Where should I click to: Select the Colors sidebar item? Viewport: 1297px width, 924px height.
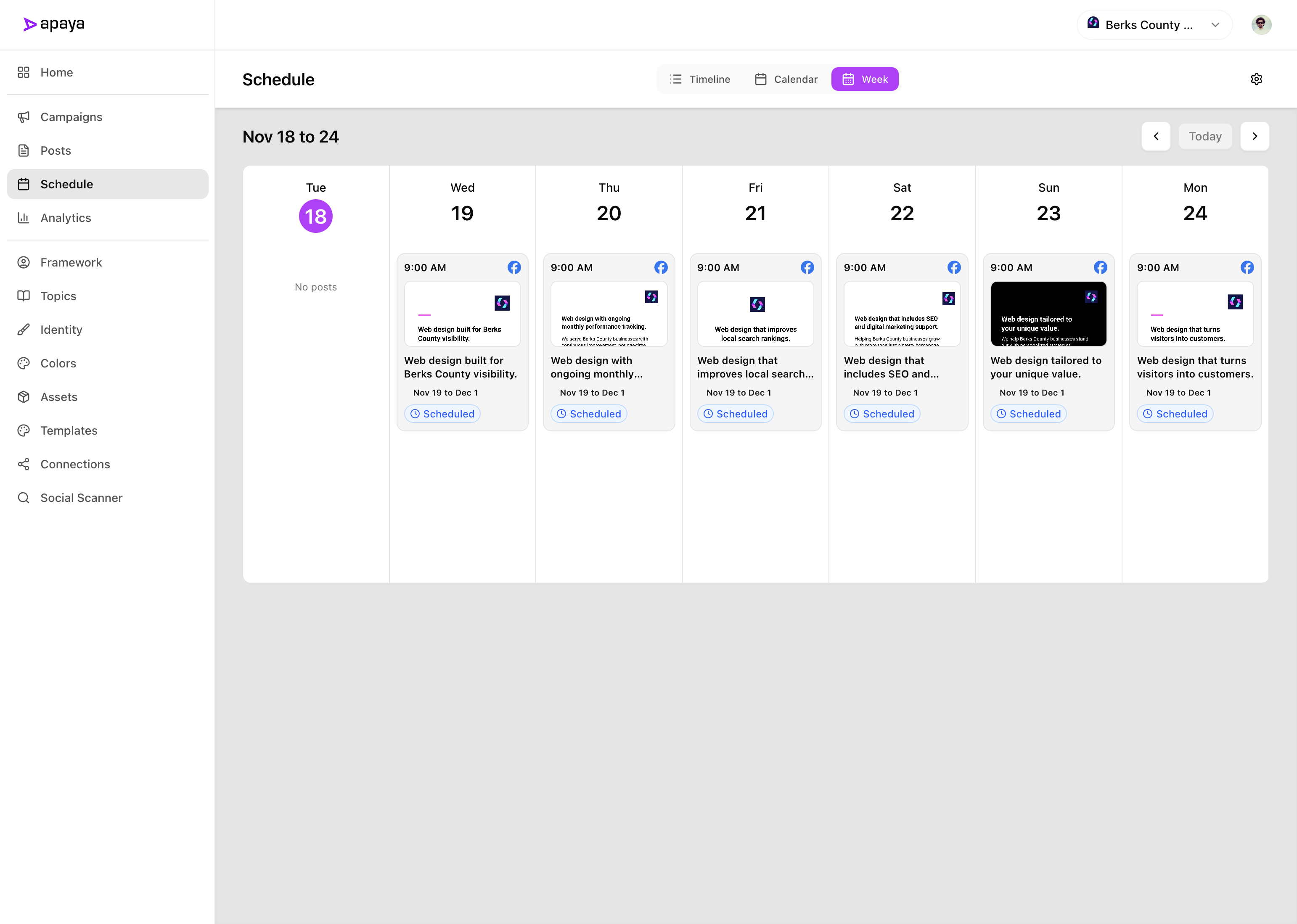click(58, 363)
